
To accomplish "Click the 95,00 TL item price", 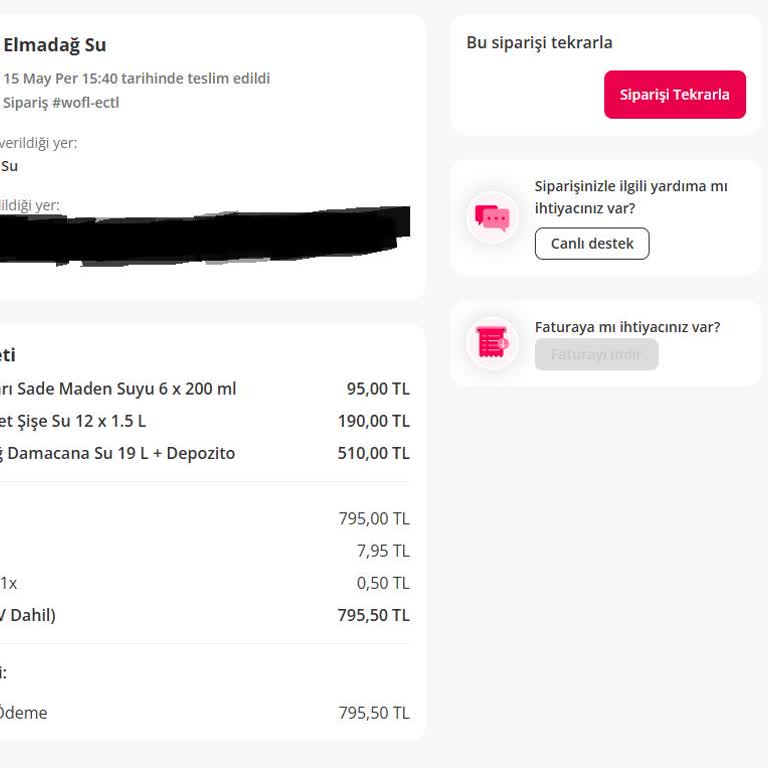I will [378, 389].
